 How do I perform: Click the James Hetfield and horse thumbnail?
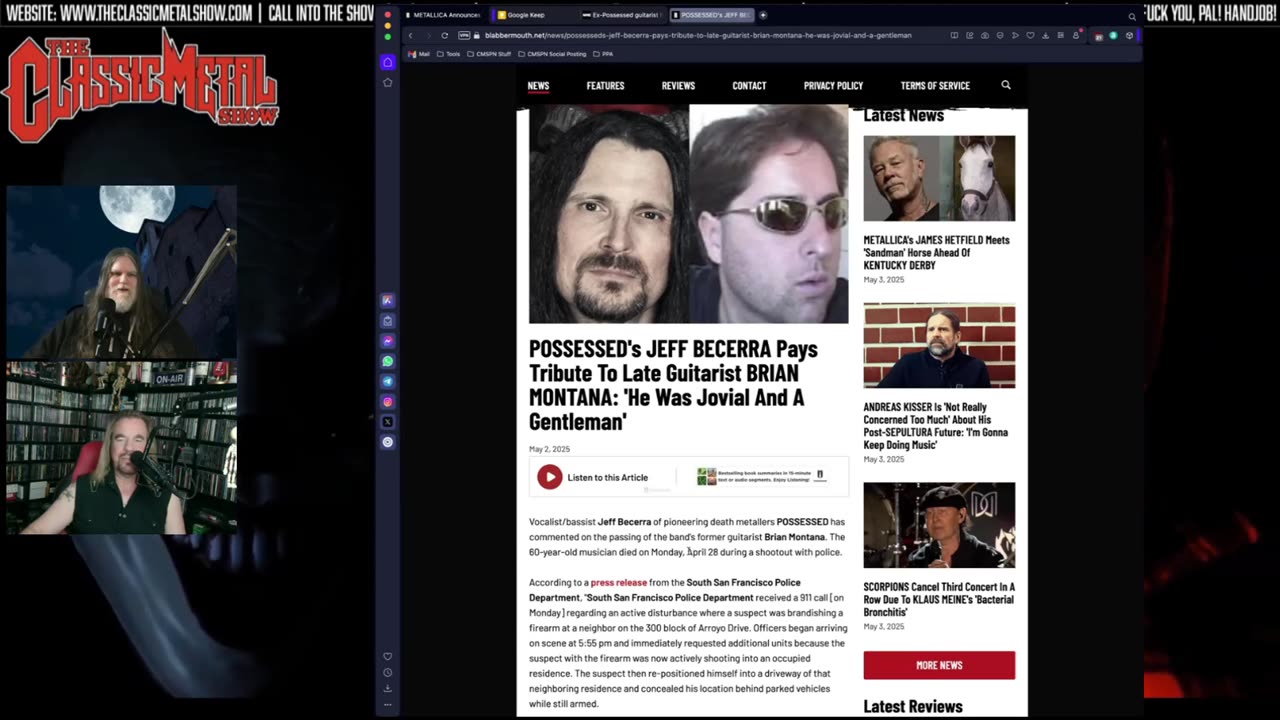[939, 178]
